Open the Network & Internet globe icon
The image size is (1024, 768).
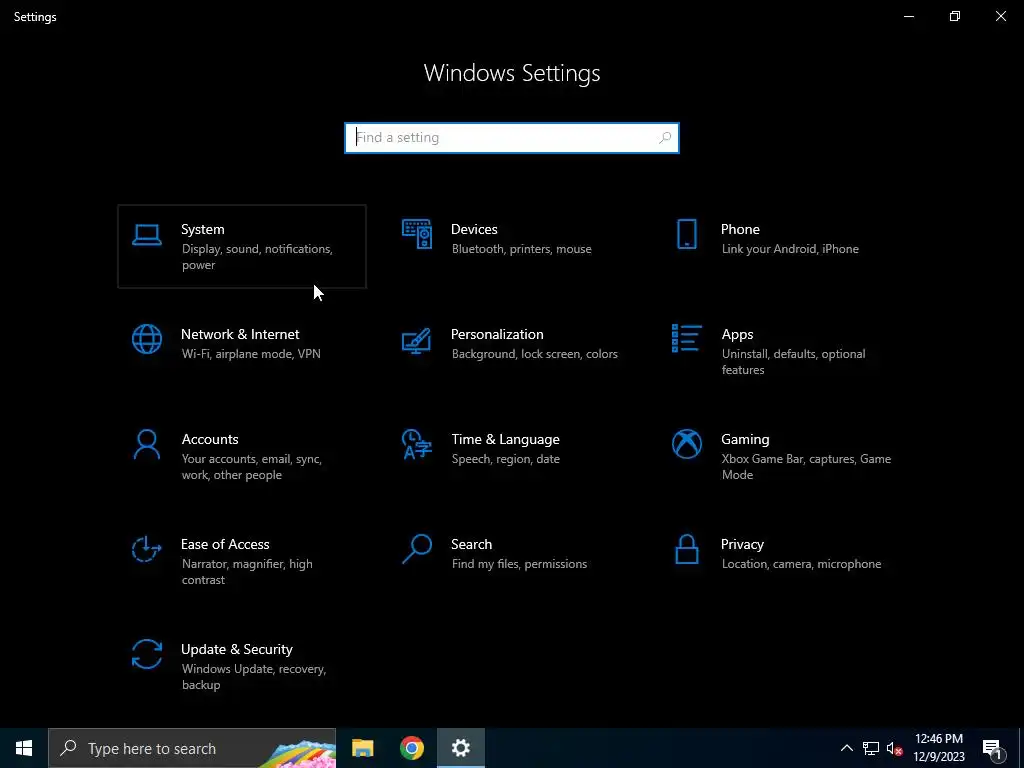tap(146, 339)
